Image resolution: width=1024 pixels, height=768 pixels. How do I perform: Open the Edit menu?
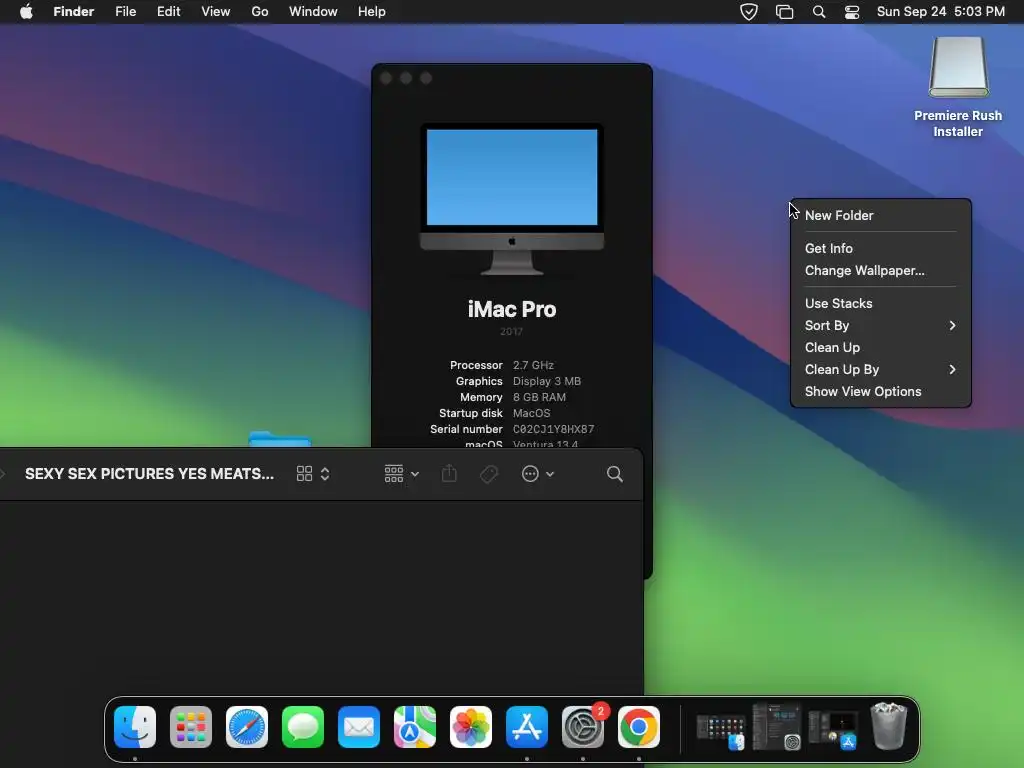[168, 12]
